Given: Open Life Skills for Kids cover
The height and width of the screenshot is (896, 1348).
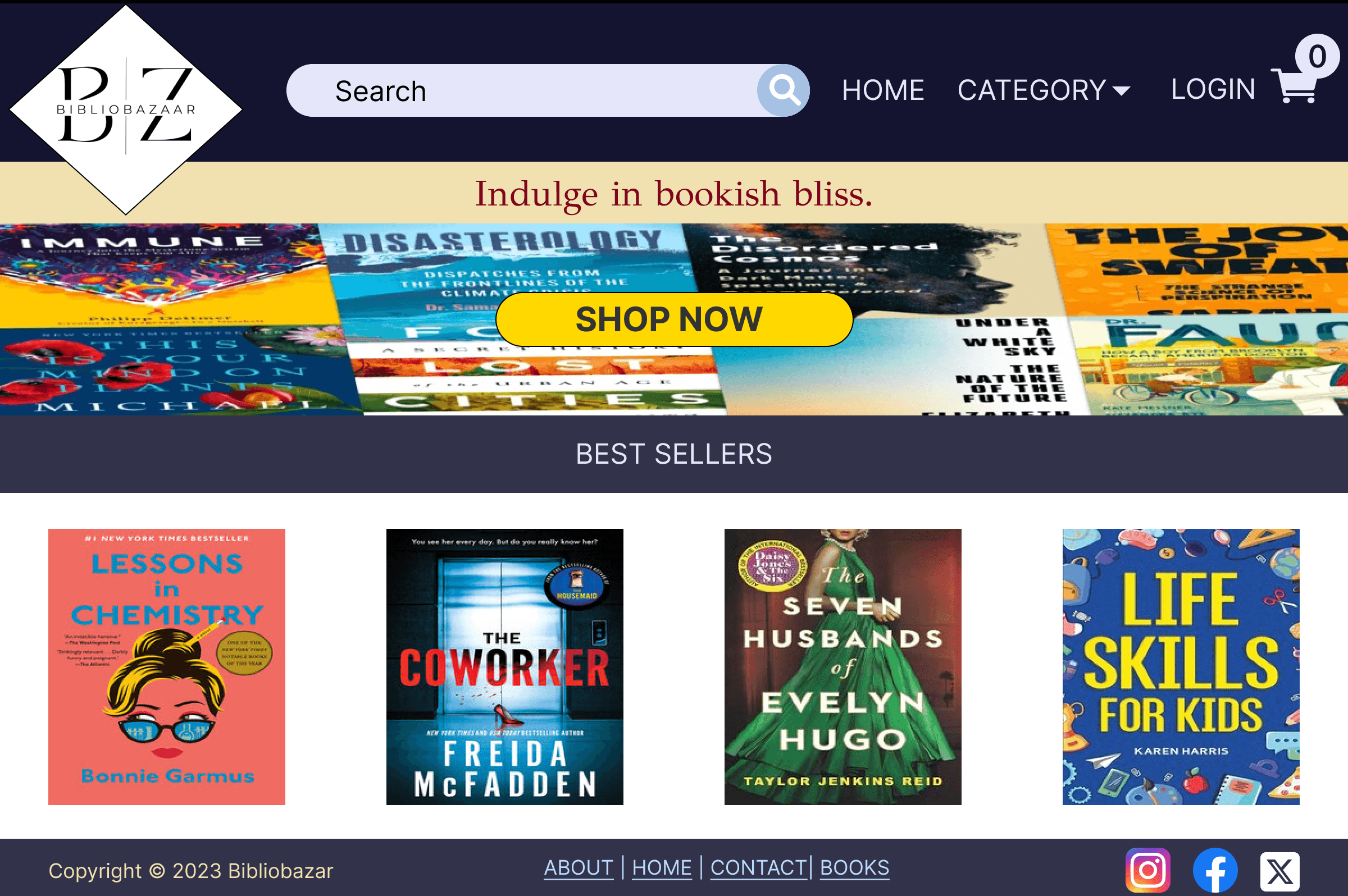Looking at the screenshot, I should coord(1180,666).
